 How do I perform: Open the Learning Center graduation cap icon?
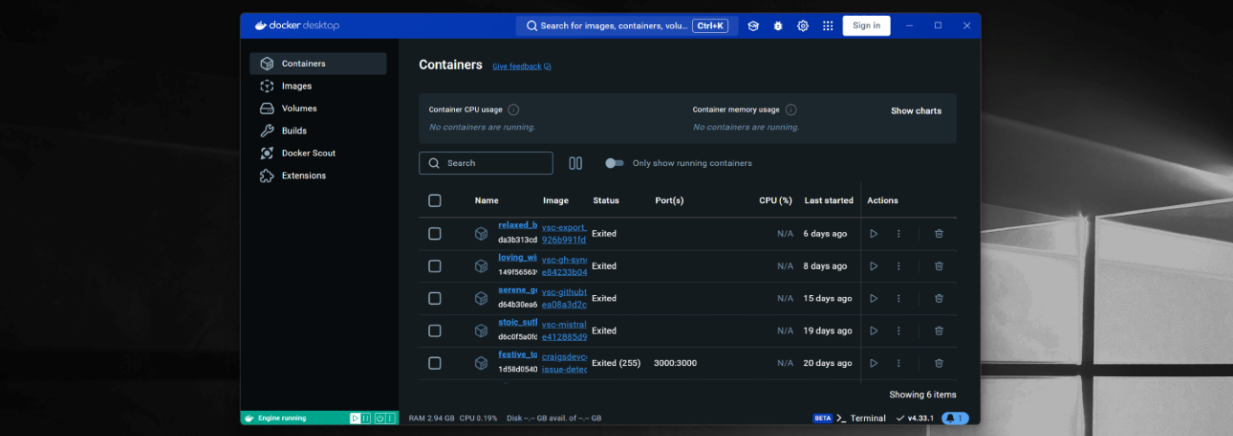coord(753,26)
